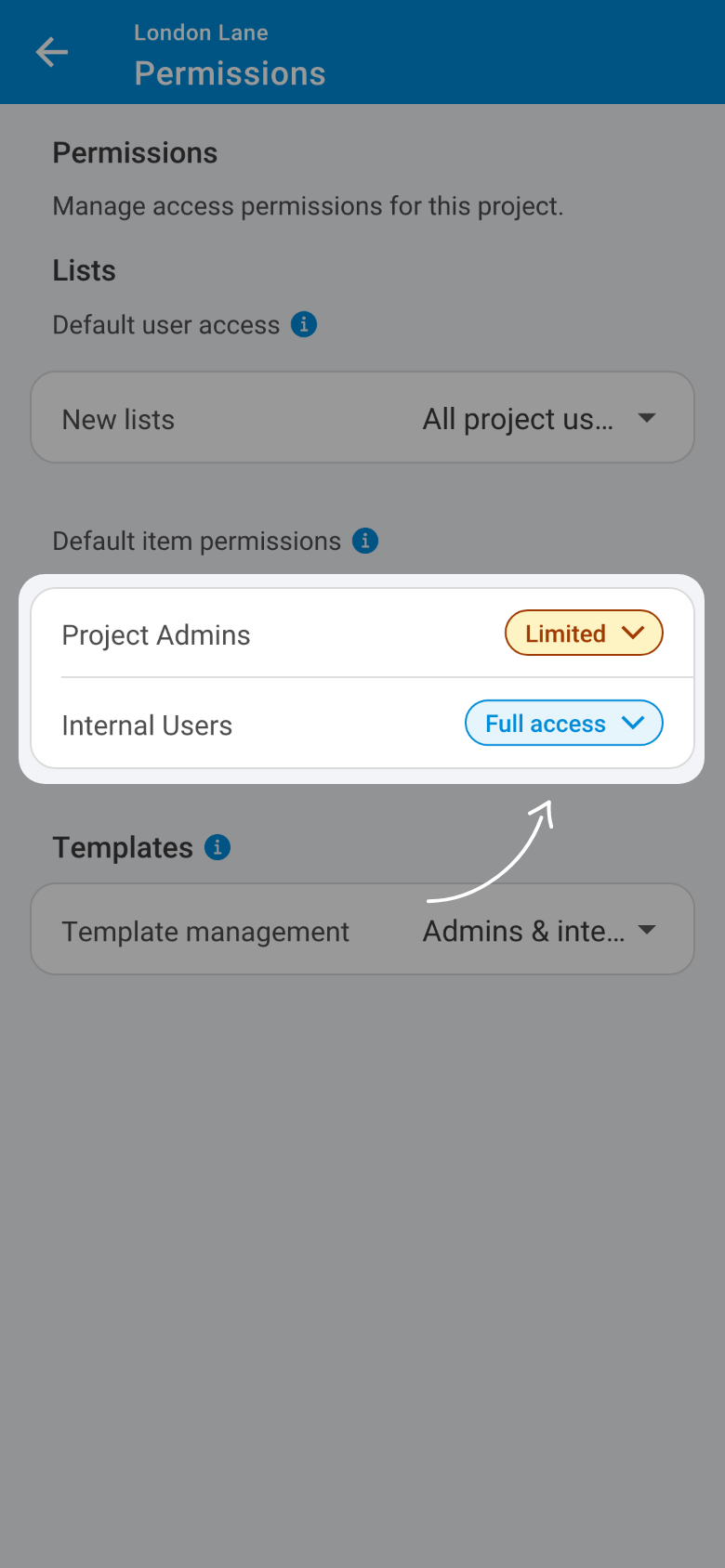Select the Internal Users row

pyautogui.click(x=362, y=725)
